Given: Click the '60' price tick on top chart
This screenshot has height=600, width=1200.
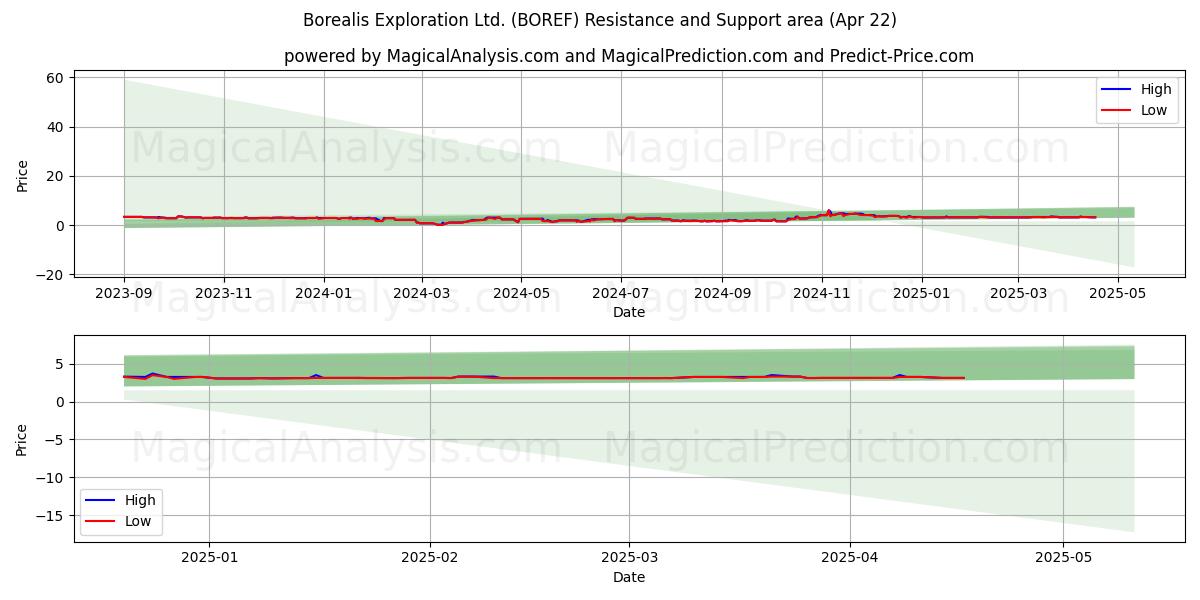Looking at the screenshot, I should click(x=56, y=78).
